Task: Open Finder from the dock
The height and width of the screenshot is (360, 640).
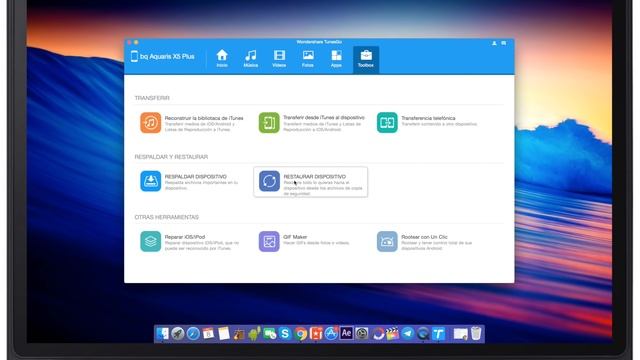Action: point(162,334)
